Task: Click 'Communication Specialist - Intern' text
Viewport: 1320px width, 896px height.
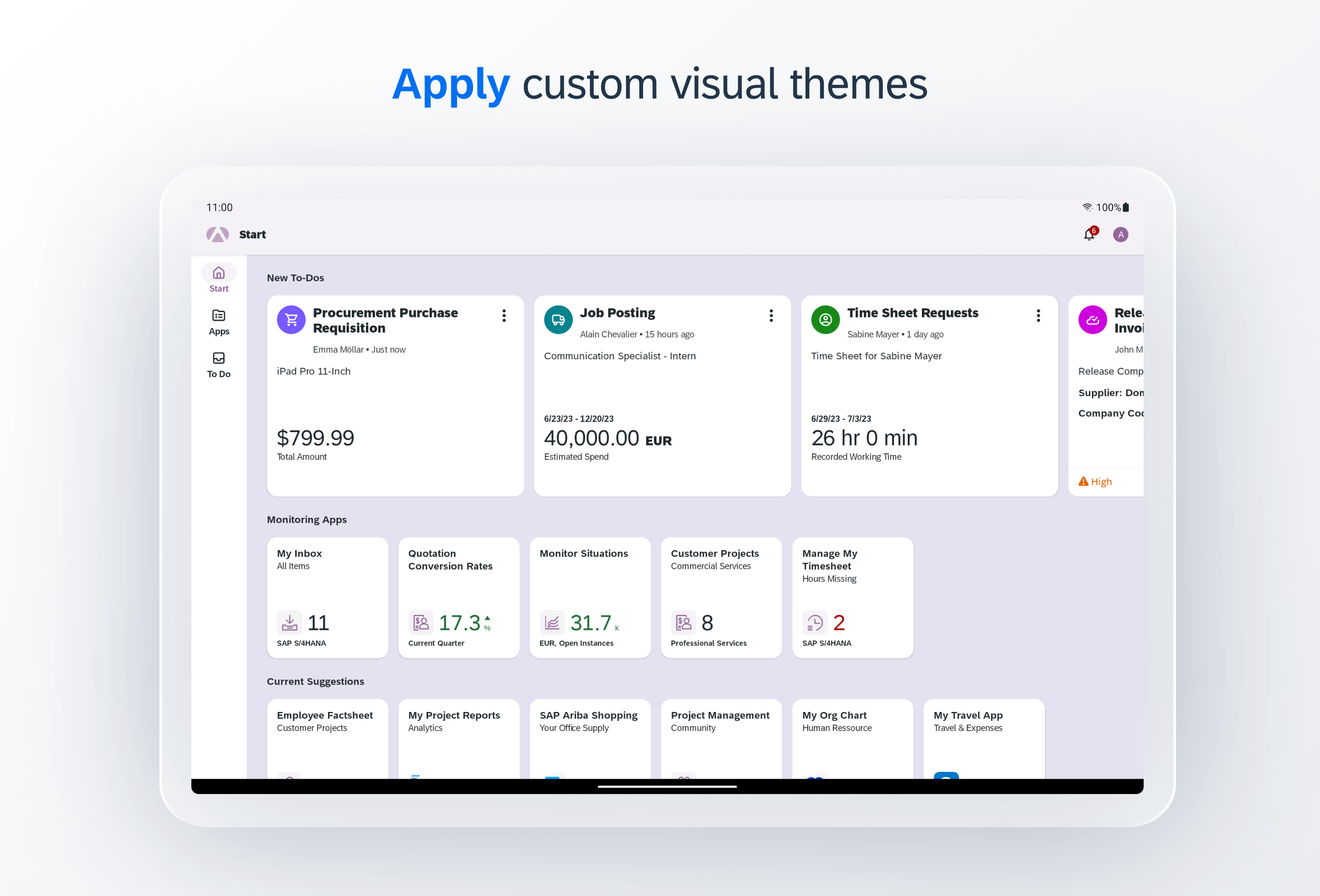Action: (x=620, y=356)
